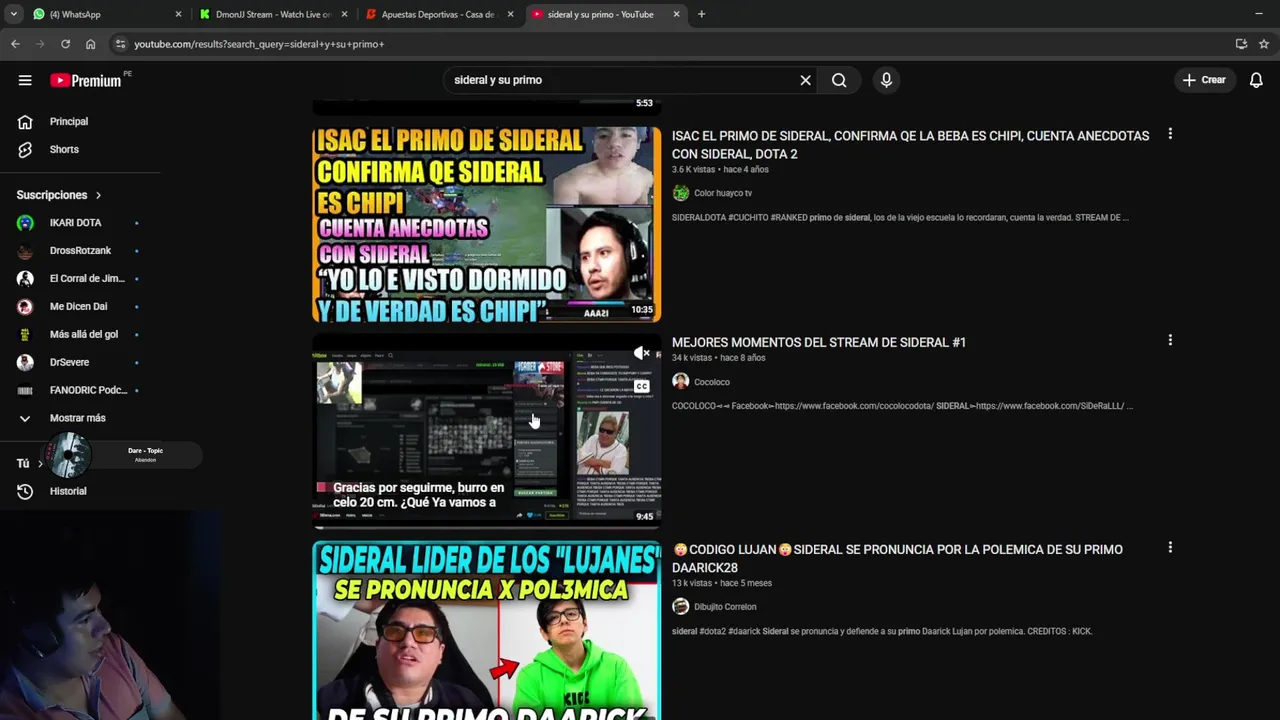Click the IKARI DOTA channel avatar
Image resolution: width=1280 pixels, height=720 pixels.
[26, 223]
